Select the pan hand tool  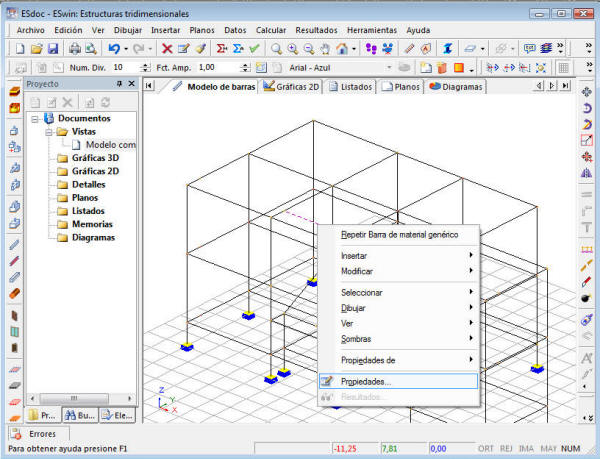click(x=325, y=49)
